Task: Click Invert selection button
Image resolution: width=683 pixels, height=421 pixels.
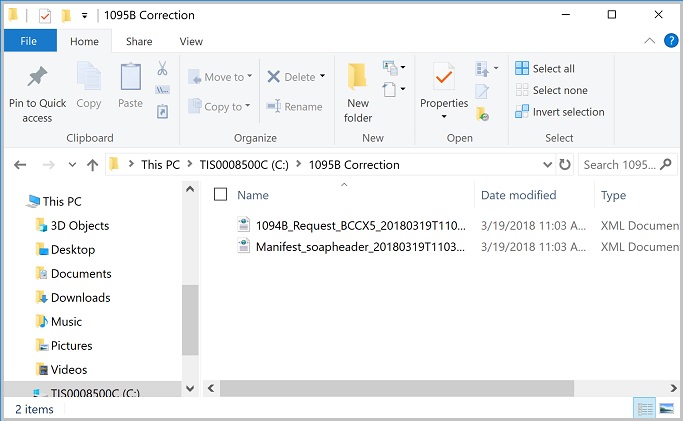Action: coord(559,112)
